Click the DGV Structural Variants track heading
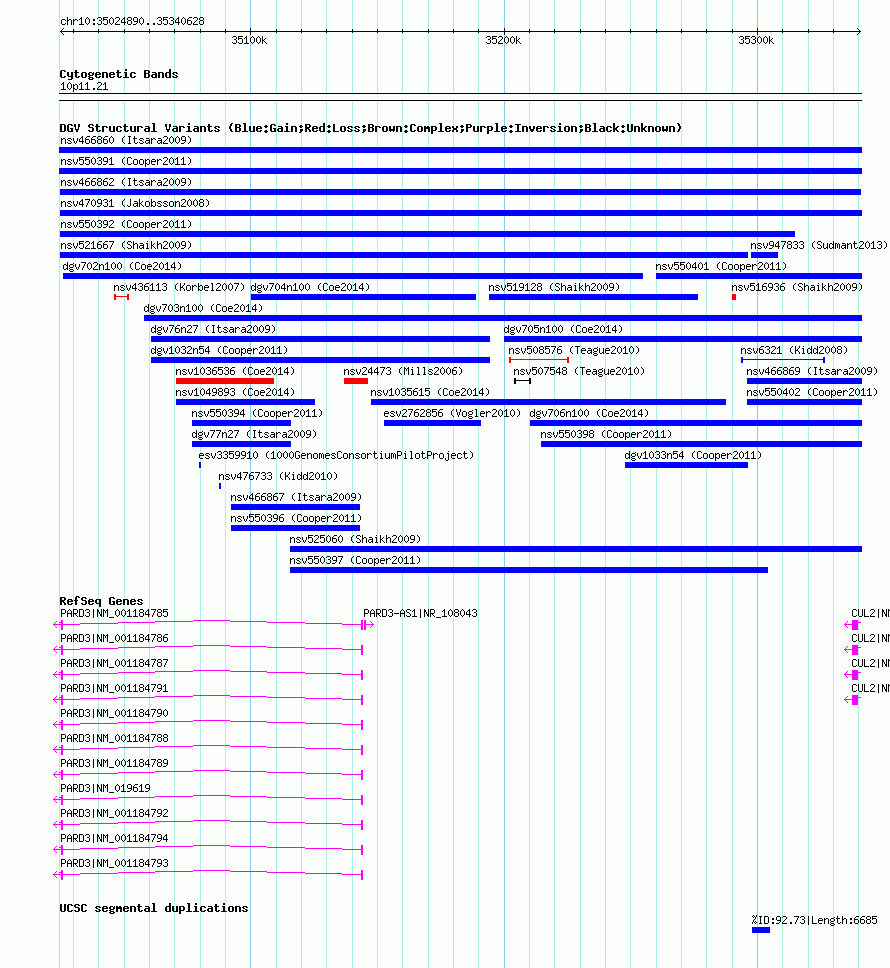Image resolution: width=890 pixels, height=968 pixels. click(x=370, y=128)
